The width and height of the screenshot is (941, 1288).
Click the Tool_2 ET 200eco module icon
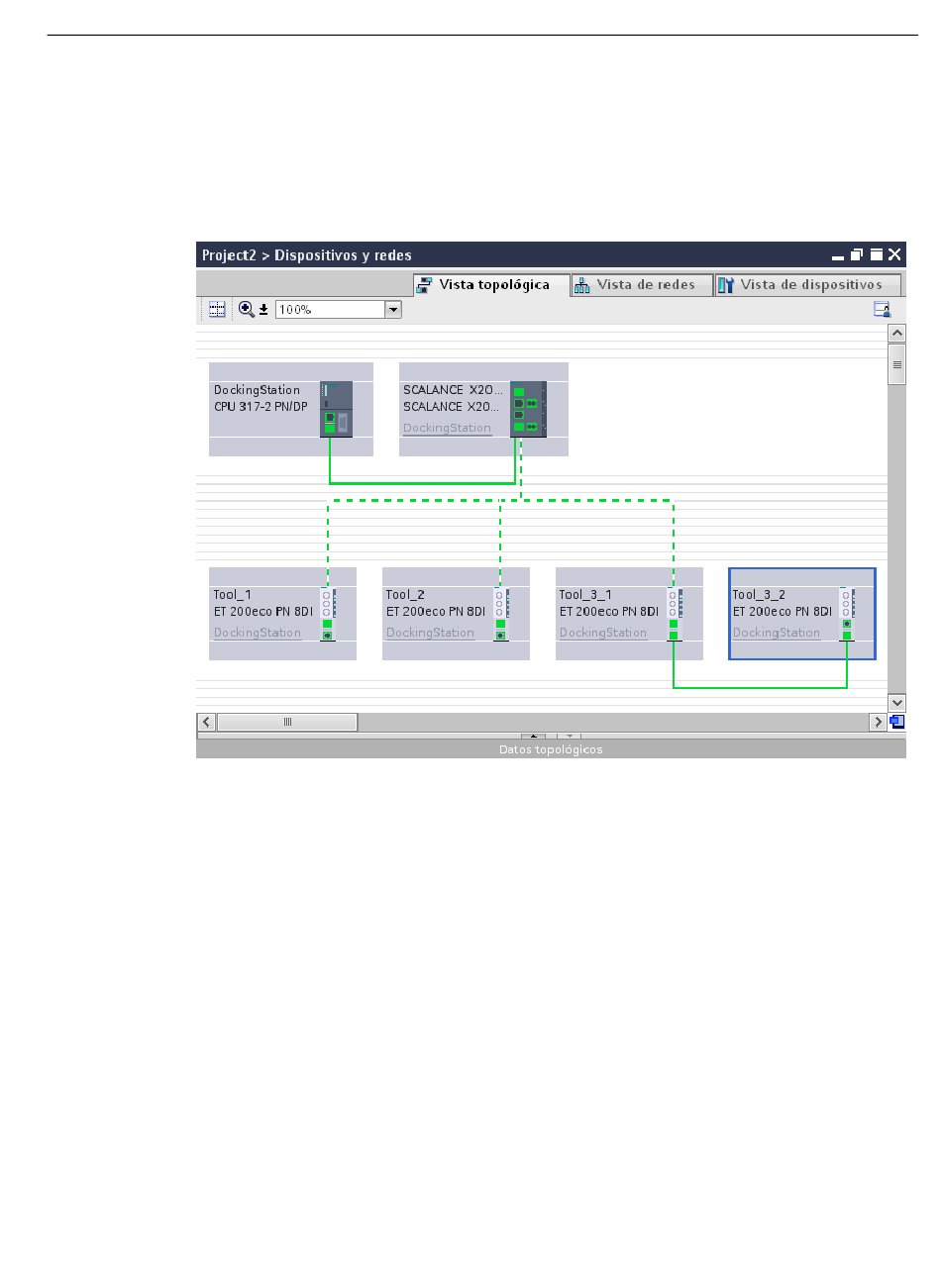(501, 614)
